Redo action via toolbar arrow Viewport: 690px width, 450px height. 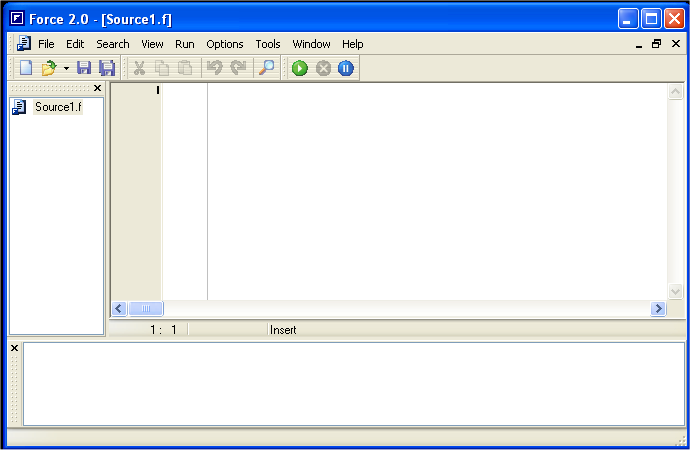pyautogui.click(x=238, y=68)
